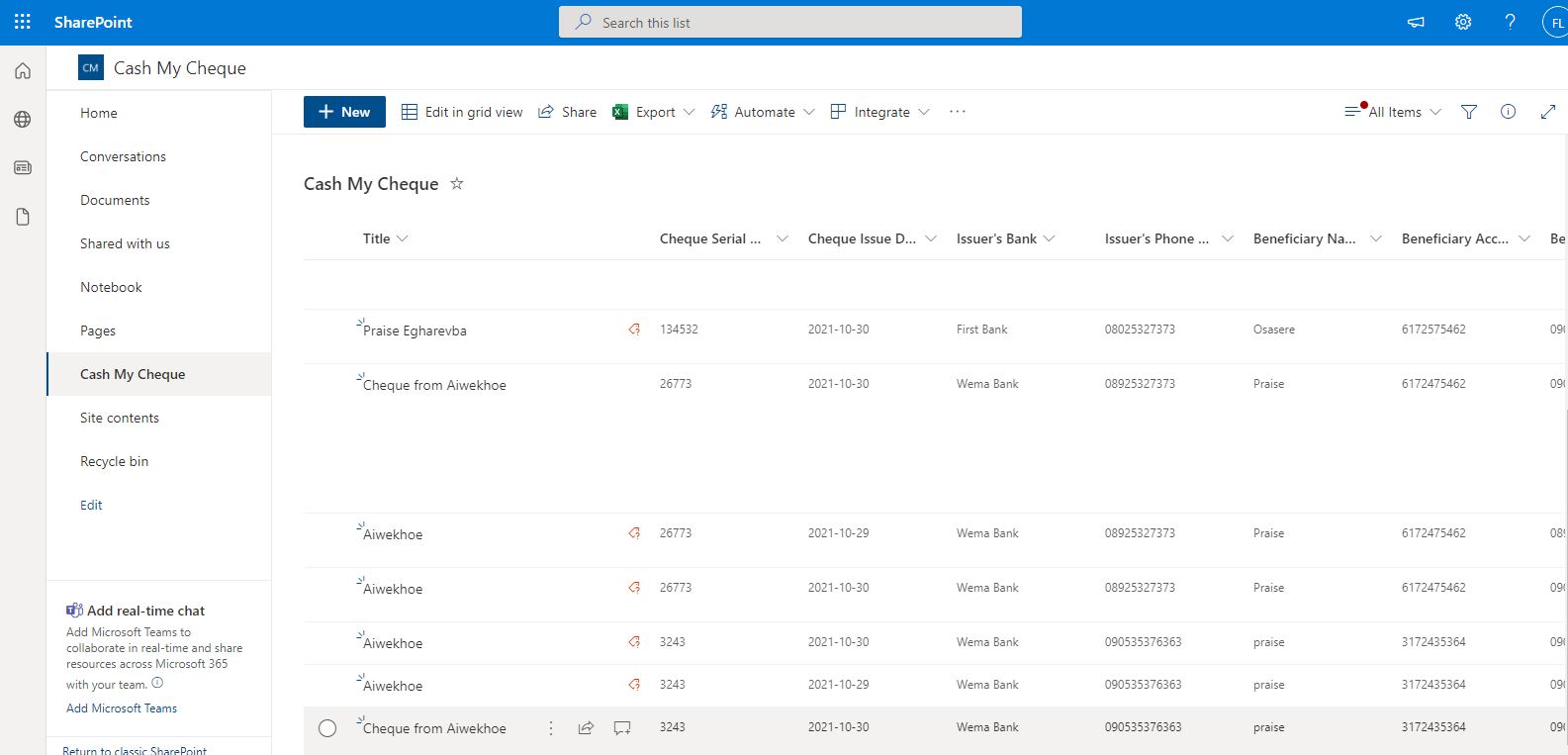Click serial number 134532 cell

click(x=679, y=330)
